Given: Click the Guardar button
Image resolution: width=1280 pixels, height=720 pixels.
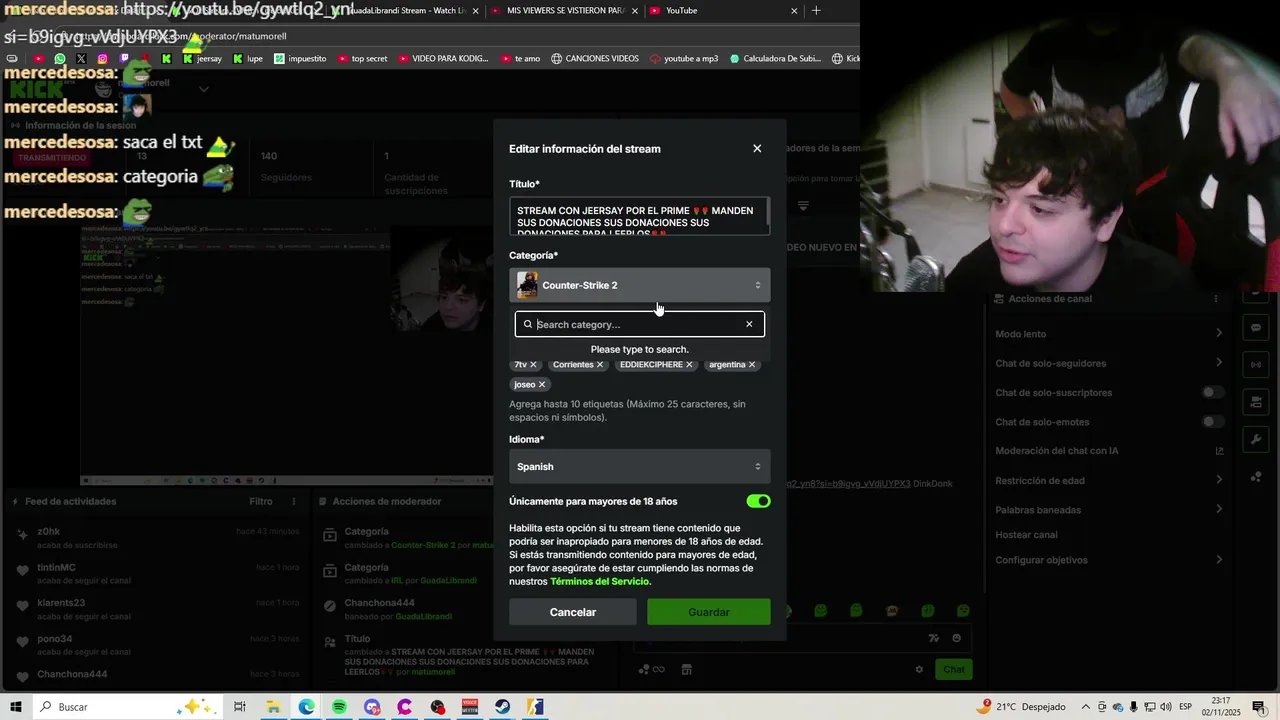Looking at the screenshot, I should point(709,612).
